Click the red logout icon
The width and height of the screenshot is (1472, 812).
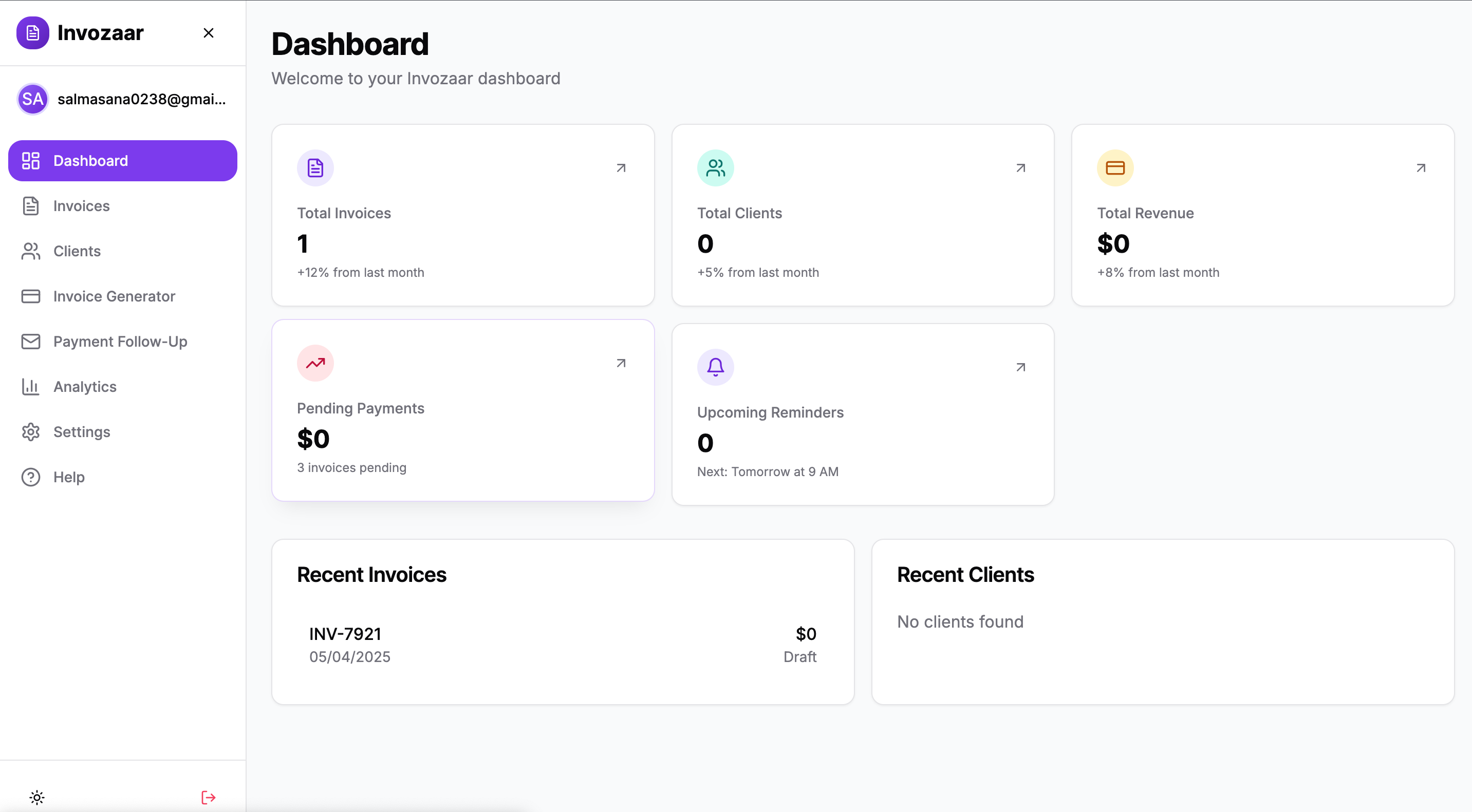(x=208, y=797)
